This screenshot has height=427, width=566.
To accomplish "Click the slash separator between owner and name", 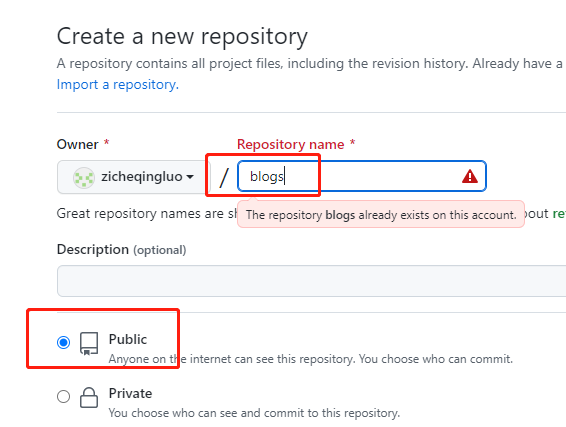I will pos(224,177).
